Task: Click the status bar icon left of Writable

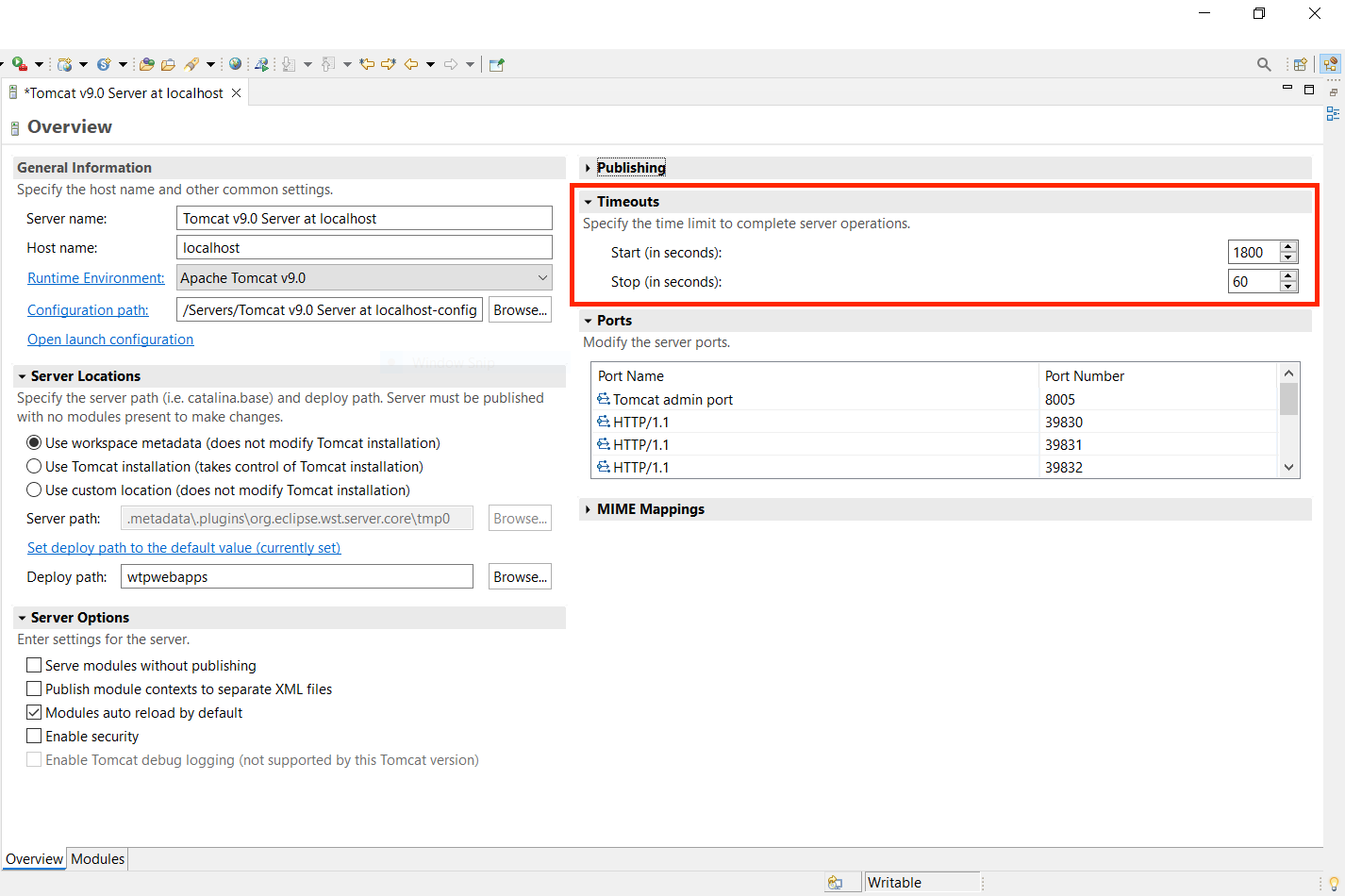Action: pos(835,883)
